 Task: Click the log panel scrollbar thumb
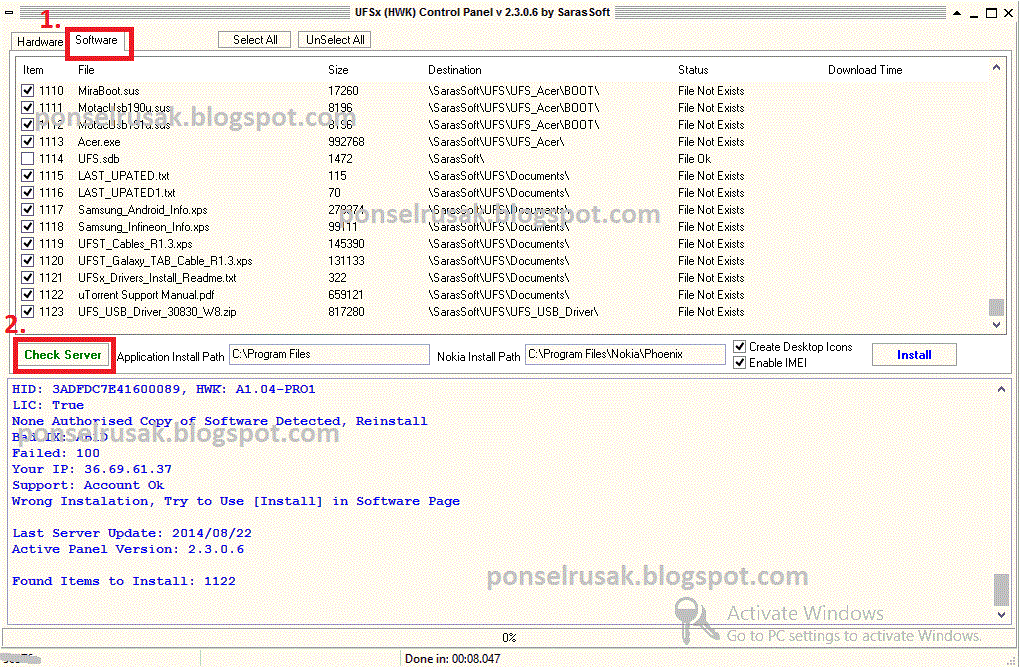tap(1001, 589)
